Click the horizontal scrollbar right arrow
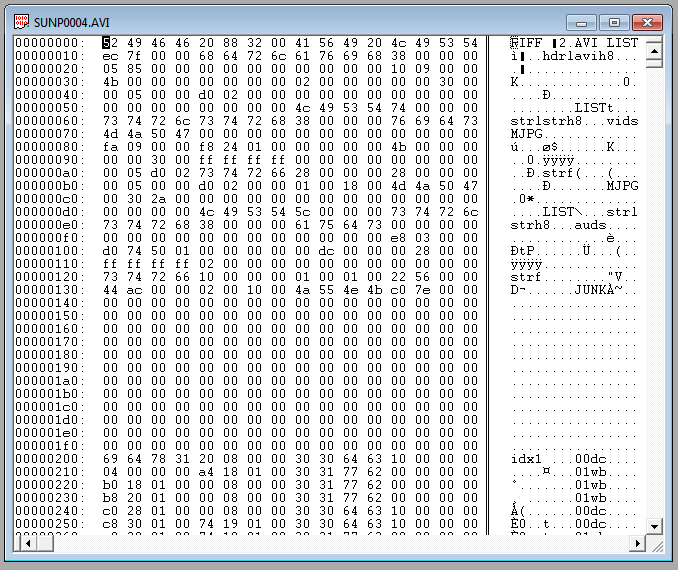The height and width of the screenshot is (570, 678). click(637, 543)
